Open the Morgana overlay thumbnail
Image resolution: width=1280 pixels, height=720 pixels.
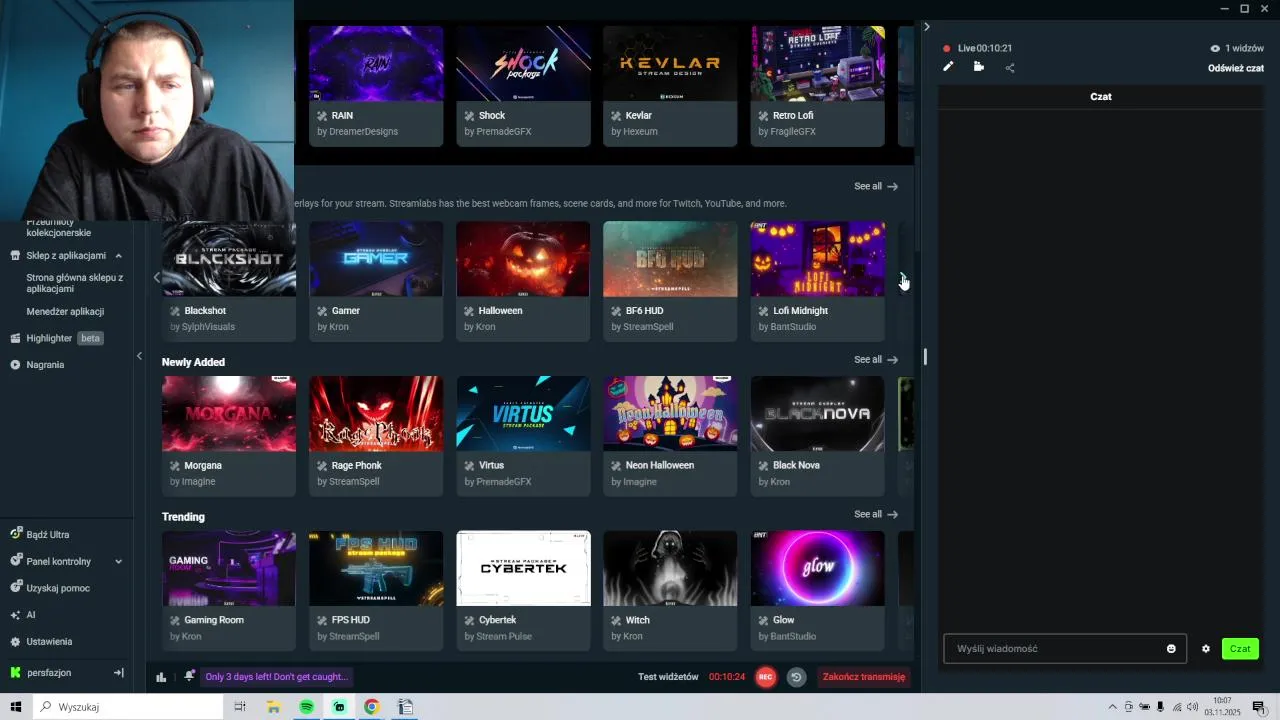[x=229, y=414]
